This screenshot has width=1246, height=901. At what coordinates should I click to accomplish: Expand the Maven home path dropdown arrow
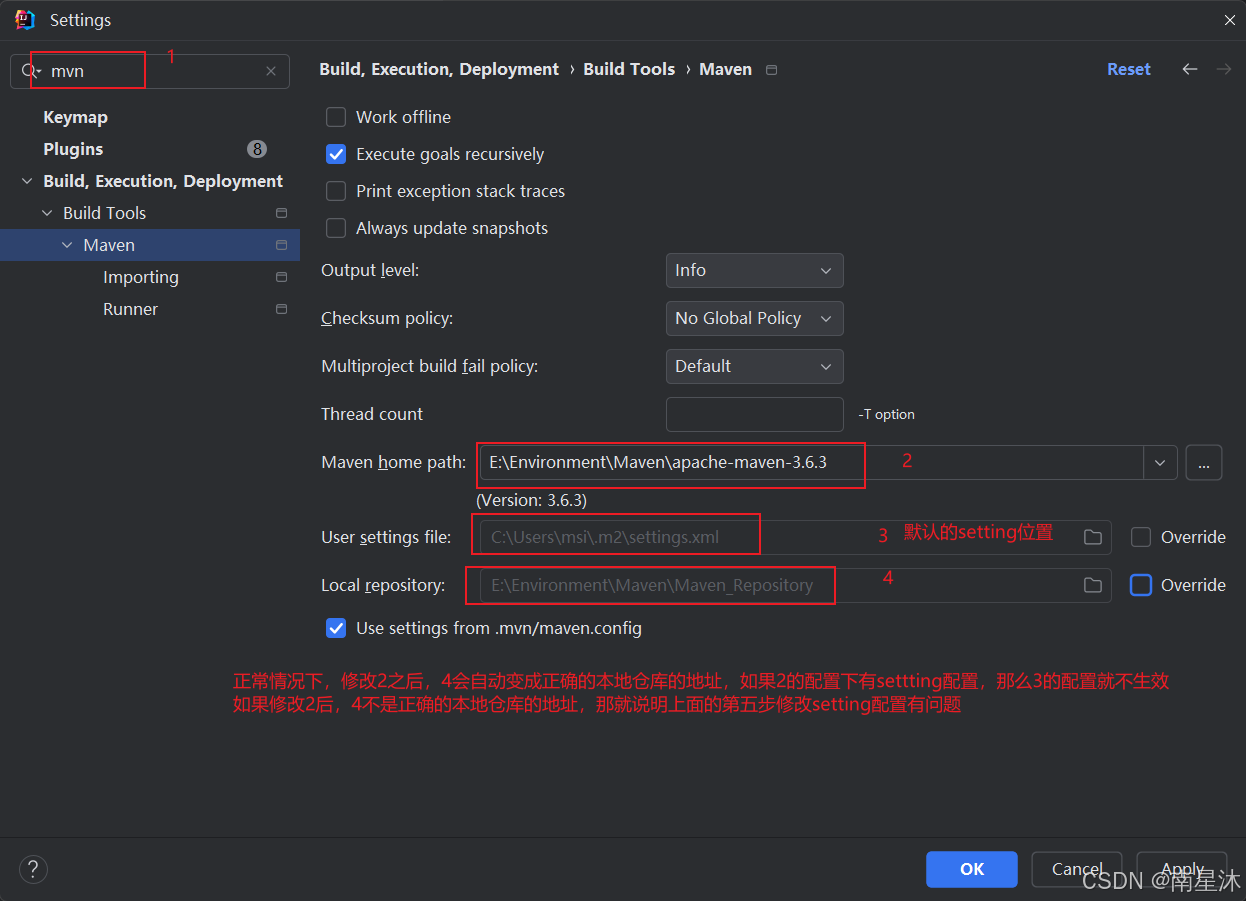pyautogui.click(x=1159, y=463)
